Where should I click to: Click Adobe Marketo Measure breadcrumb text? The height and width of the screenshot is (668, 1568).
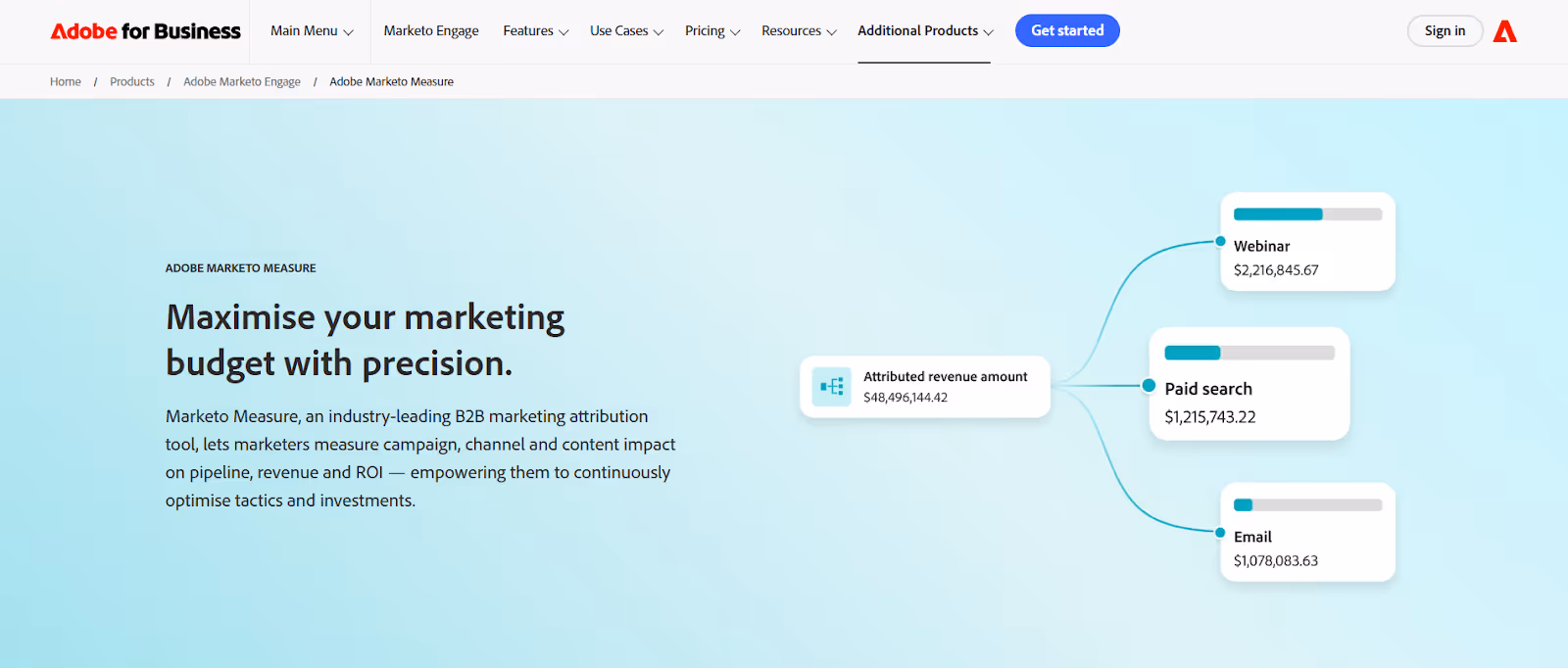[391, 82]
